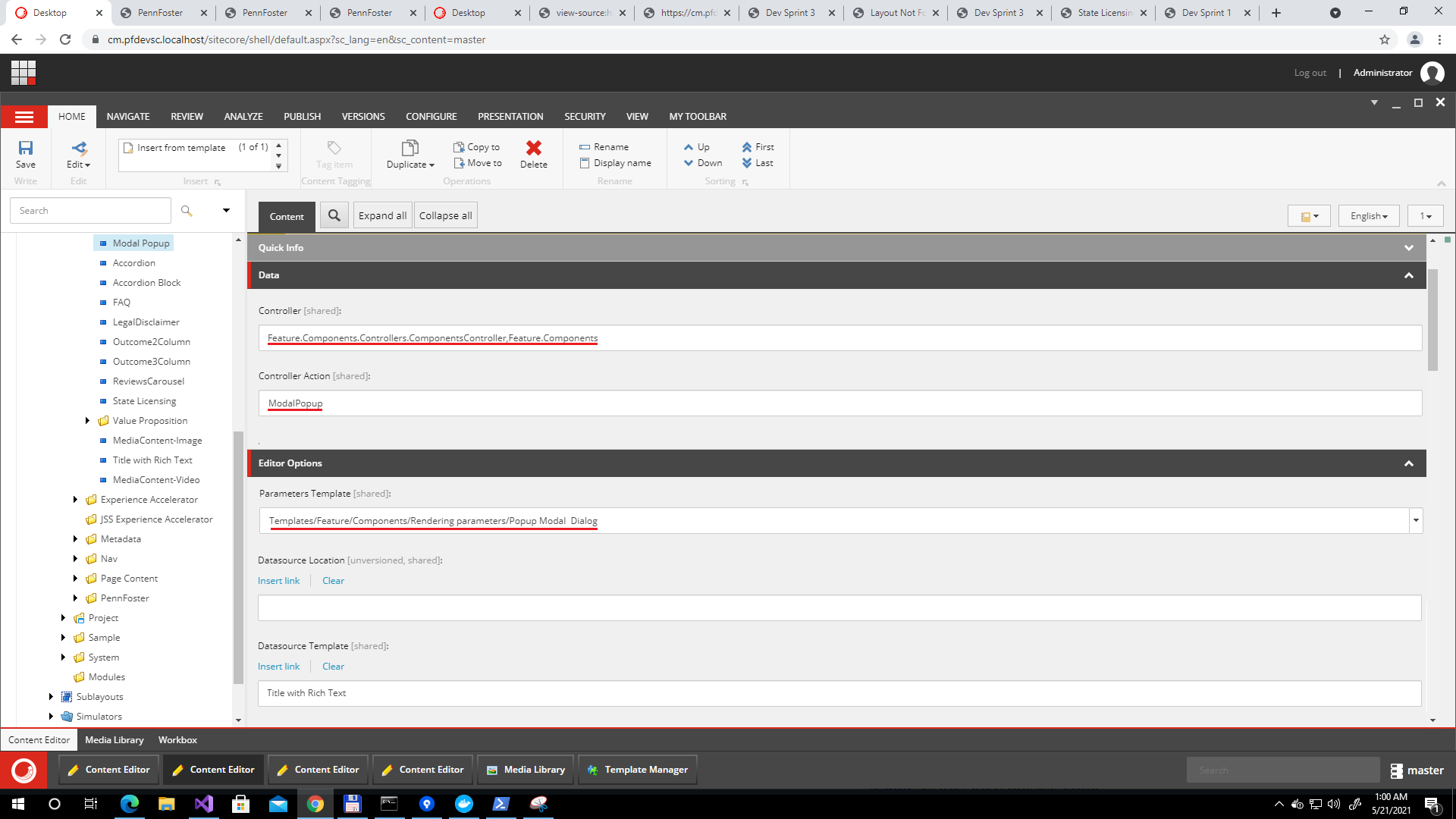1456x819 pixels.
Task: Open the Media Library bottom tab
Action: (x=115, y=740)
